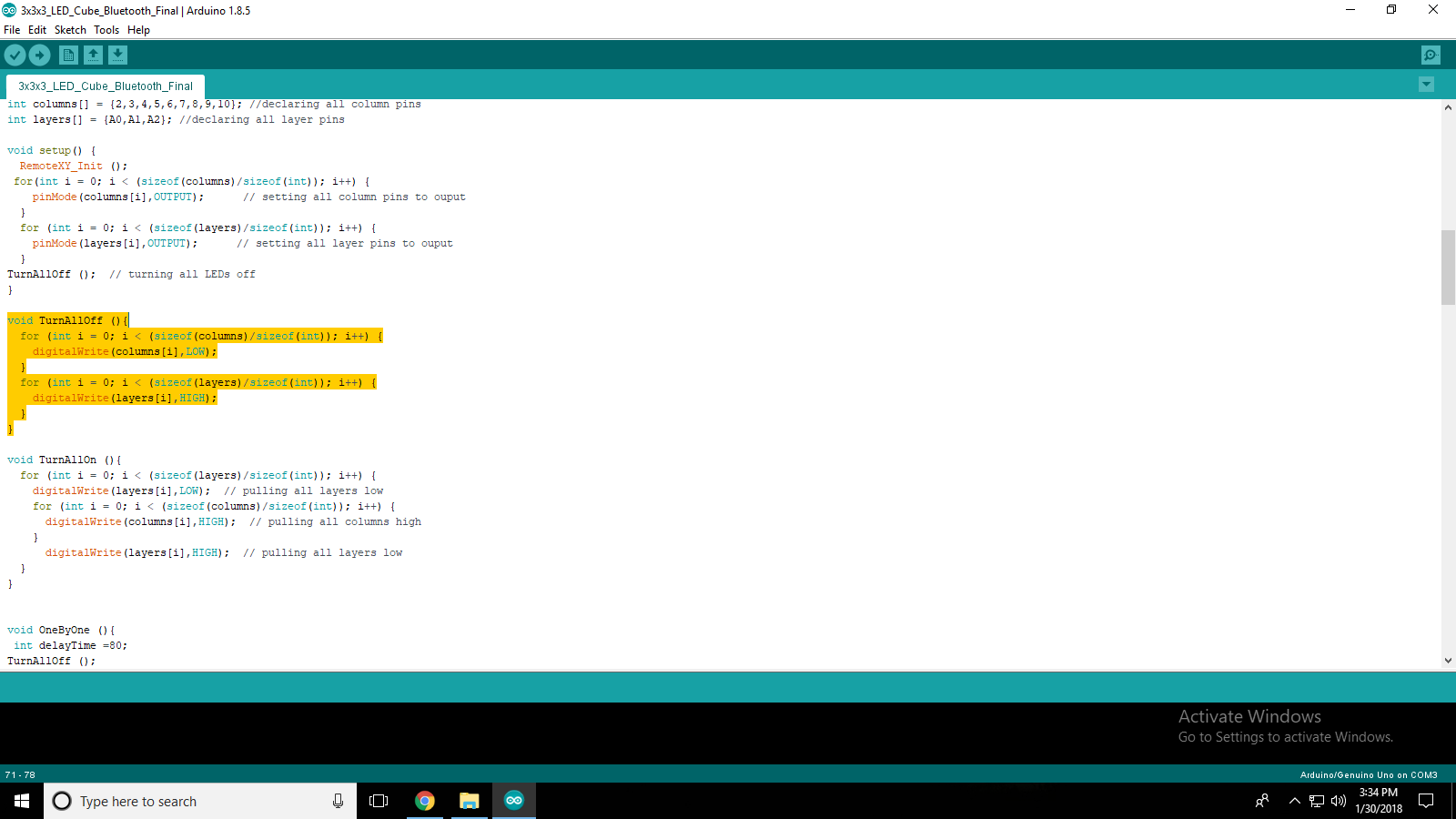
Task: Open the Sketch menu
Action: coord(70,30)
